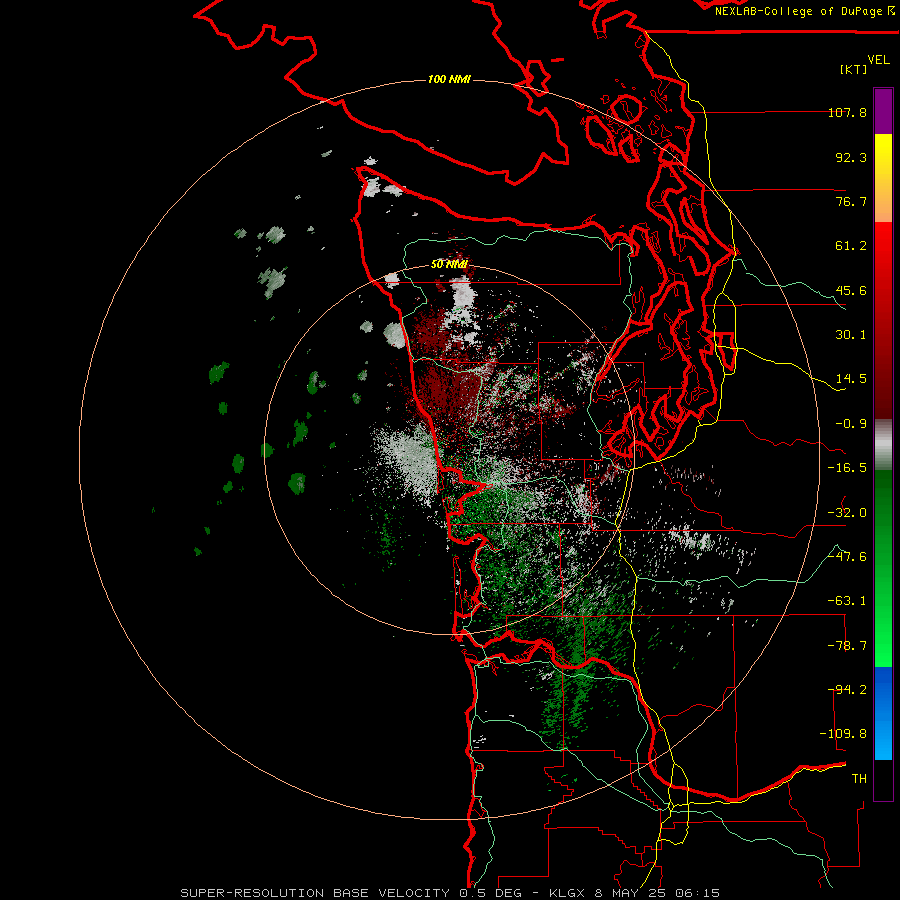Screen dimensions: 900x900
Task: Click the [KT] units label
Action: (x=853, y=69)
